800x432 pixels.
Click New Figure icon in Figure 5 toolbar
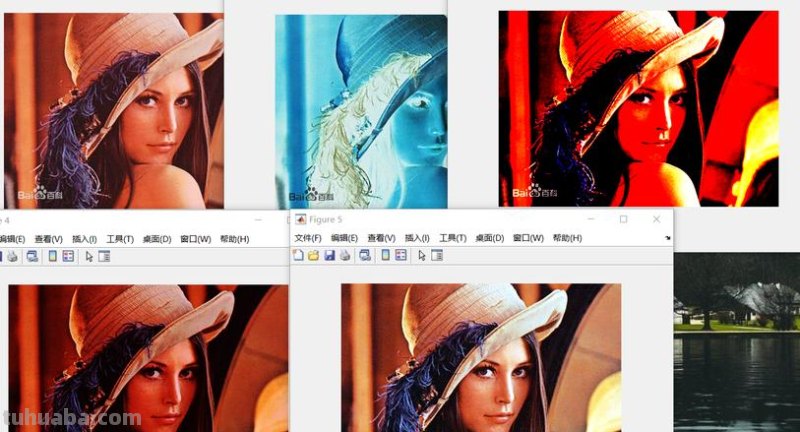298,256
